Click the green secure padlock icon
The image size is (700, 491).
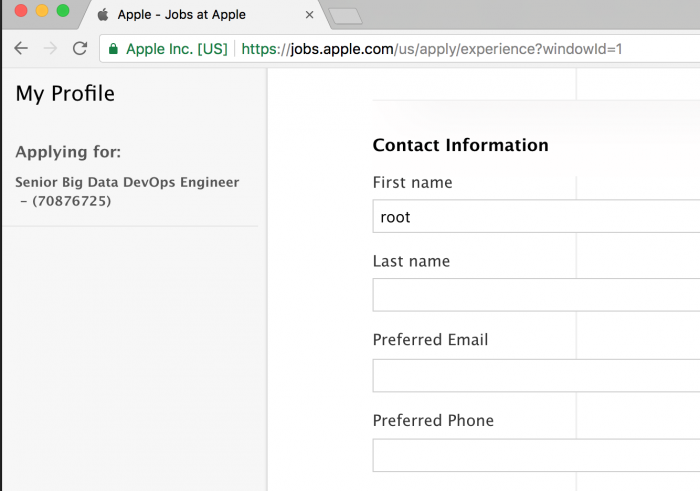(x=113, y=49)
